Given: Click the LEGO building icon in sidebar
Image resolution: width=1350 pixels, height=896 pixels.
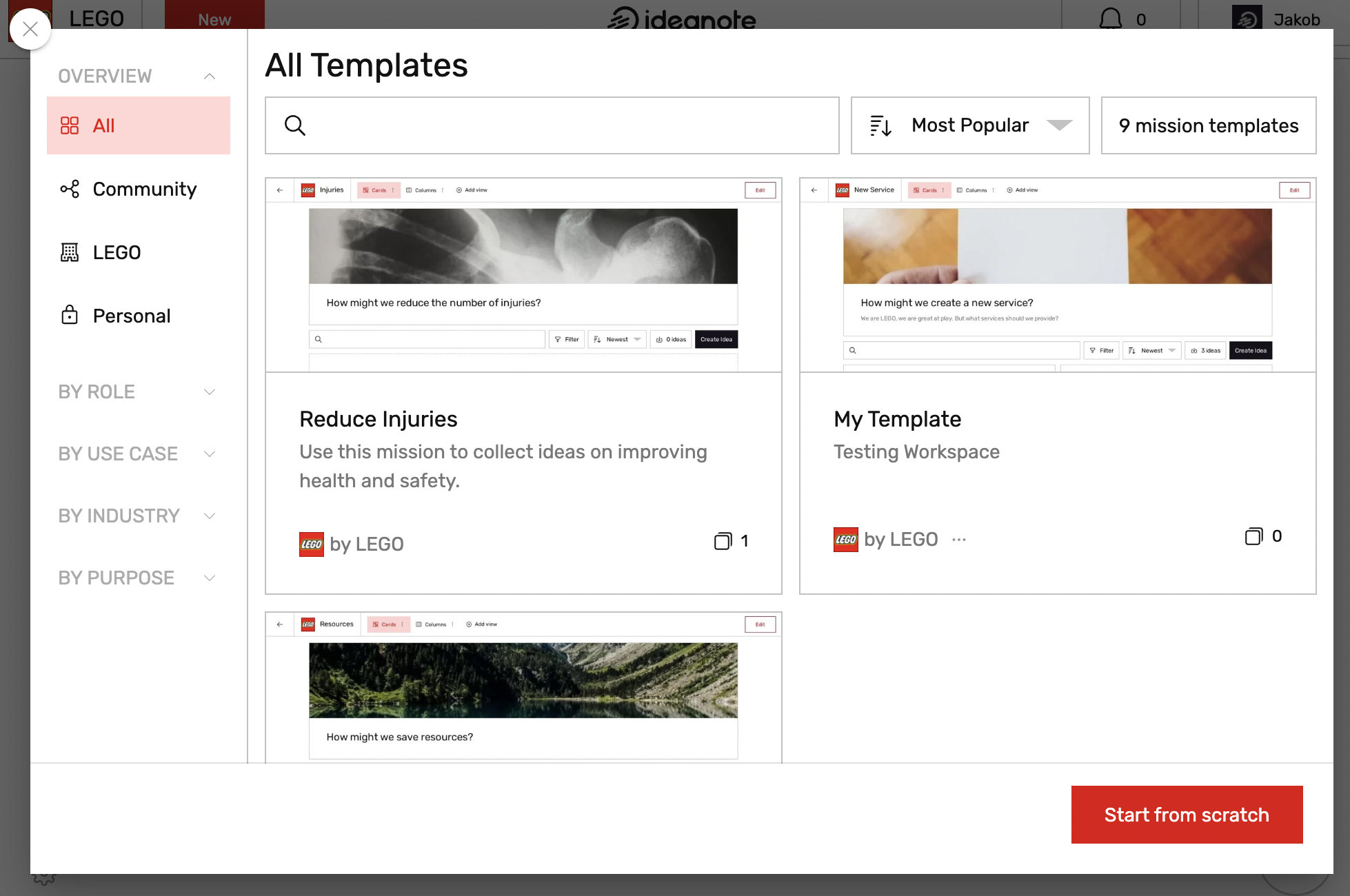Looking at the screenshot, I should tap(70, 252).
